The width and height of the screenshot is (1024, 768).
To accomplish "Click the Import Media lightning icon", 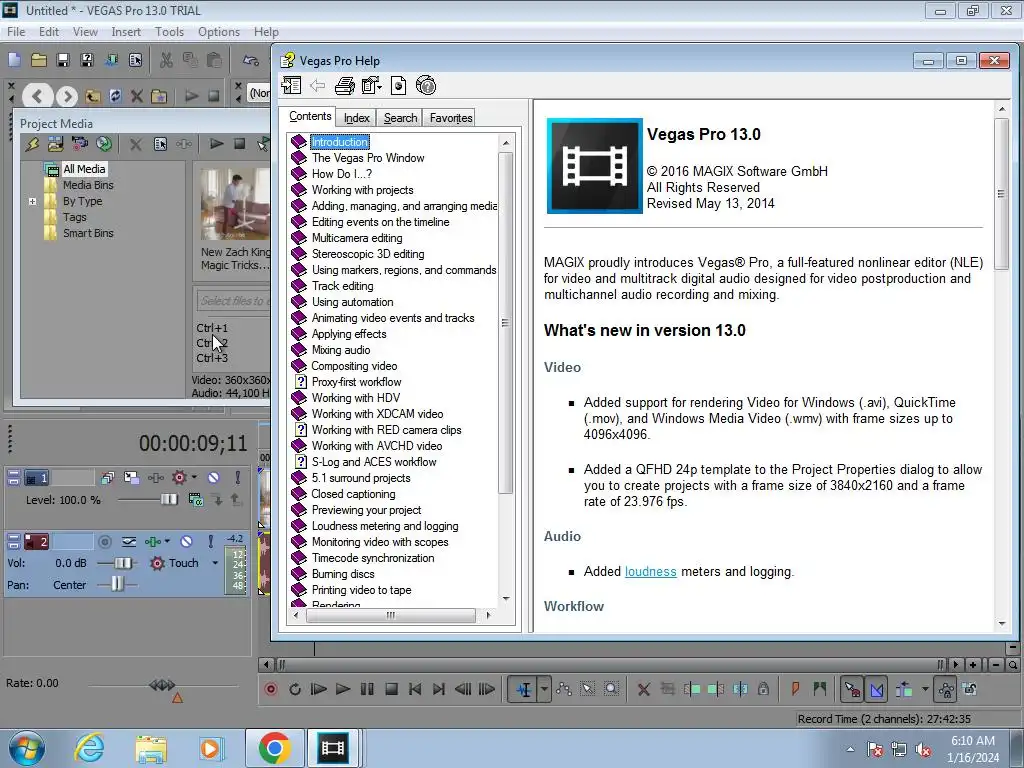I will pos(32,144).
